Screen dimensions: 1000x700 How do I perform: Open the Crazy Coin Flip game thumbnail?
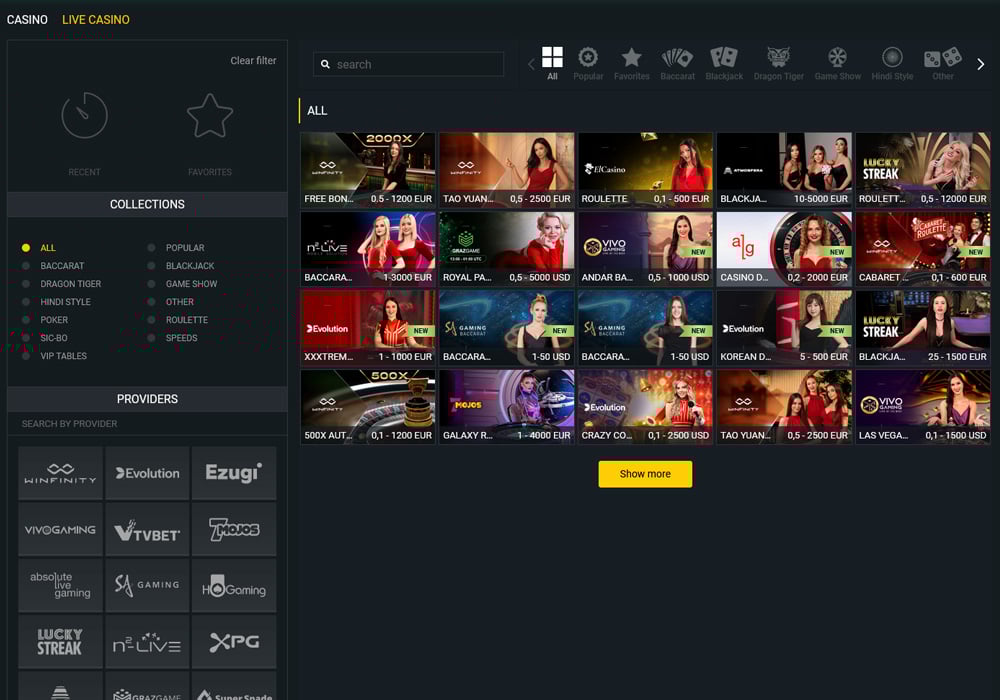tap(645, 407)
